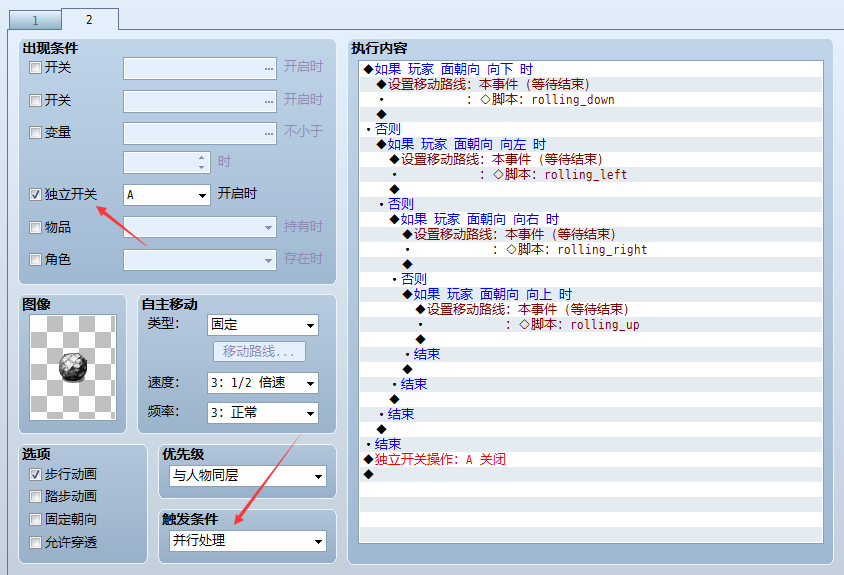Select the last 结束 line
Screen dimensions: 844x575
pos(590,444)
